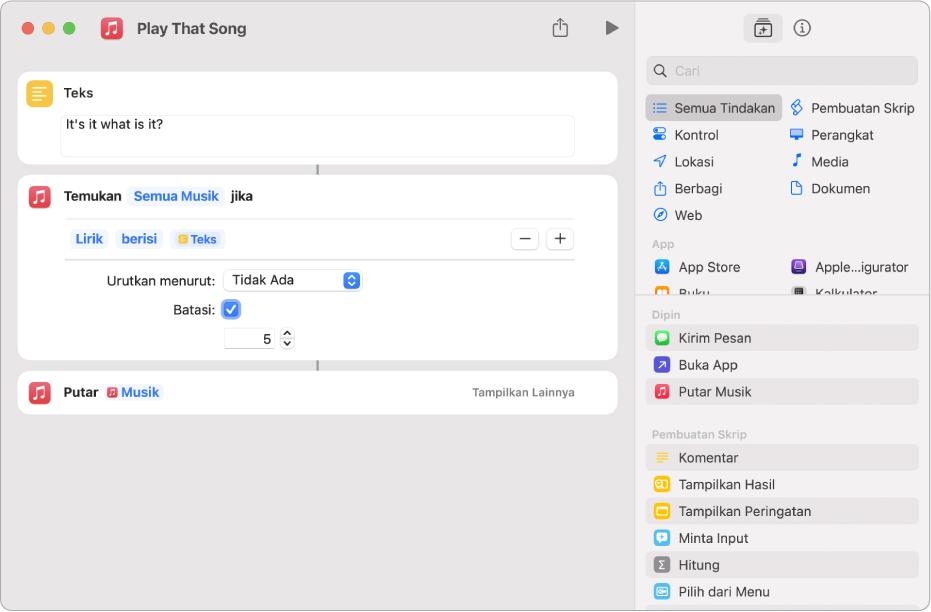Screen dimensions: 931x612
Task: Click the Musik variable in Putar action
Action: (x=133, y=392)
